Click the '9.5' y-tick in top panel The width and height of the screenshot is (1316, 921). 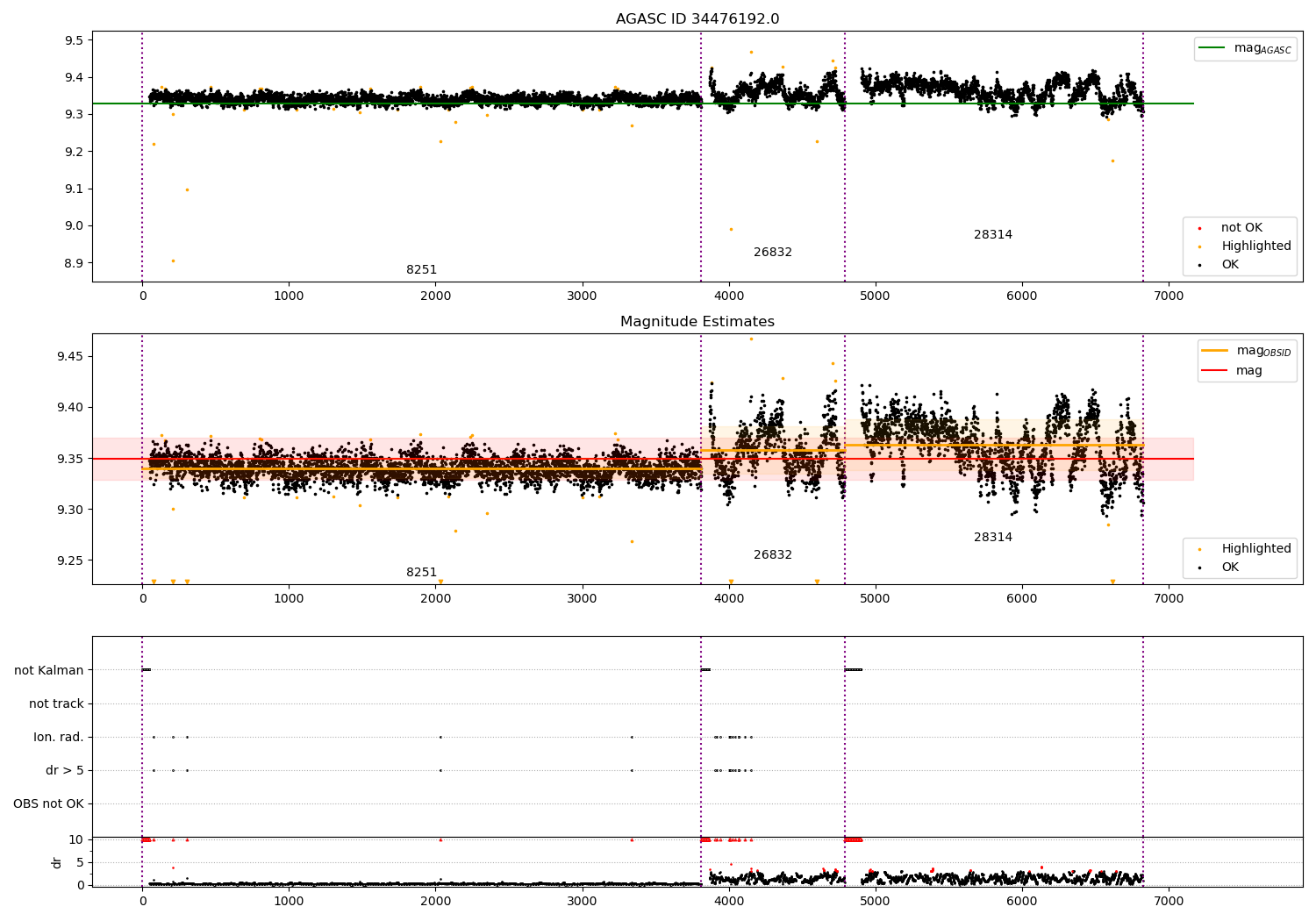coord(75,40)
